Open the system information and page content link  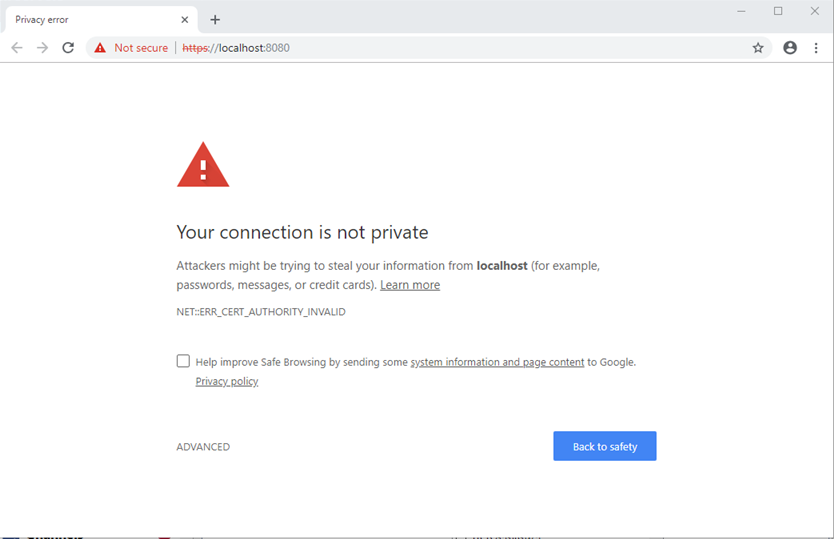pos(497,362)
